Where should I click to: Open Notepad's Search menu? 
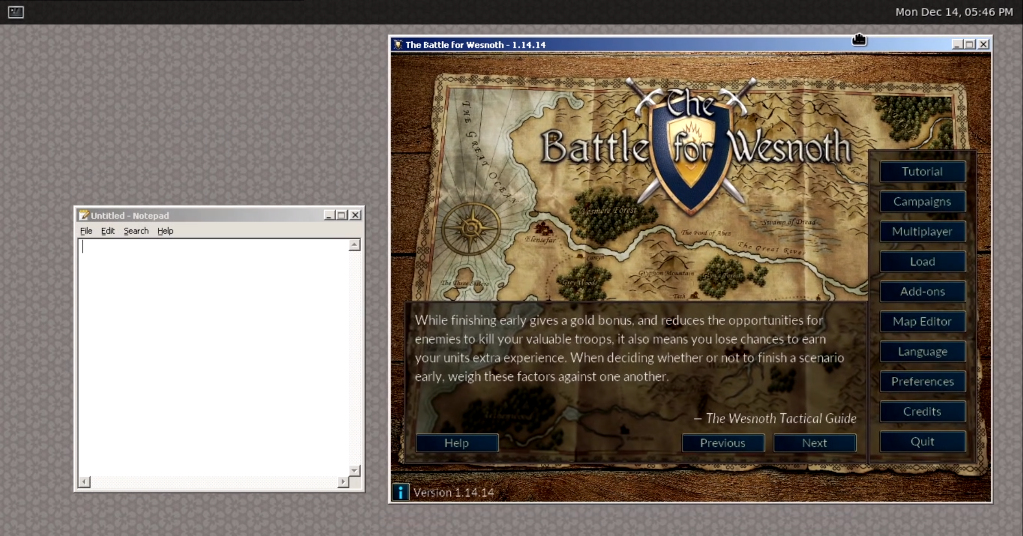[136, 231]
